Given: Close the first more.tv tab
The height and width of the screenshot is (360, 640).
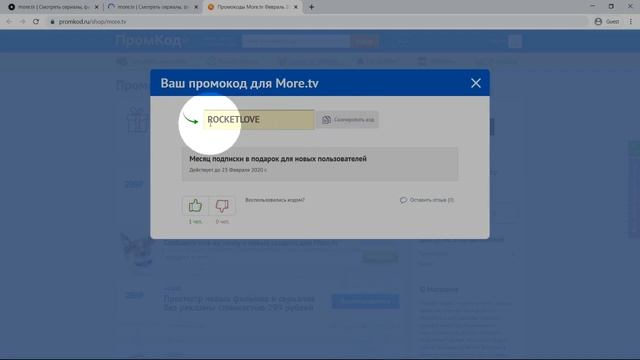Looking at the screenshot, I should coord(96,7).
